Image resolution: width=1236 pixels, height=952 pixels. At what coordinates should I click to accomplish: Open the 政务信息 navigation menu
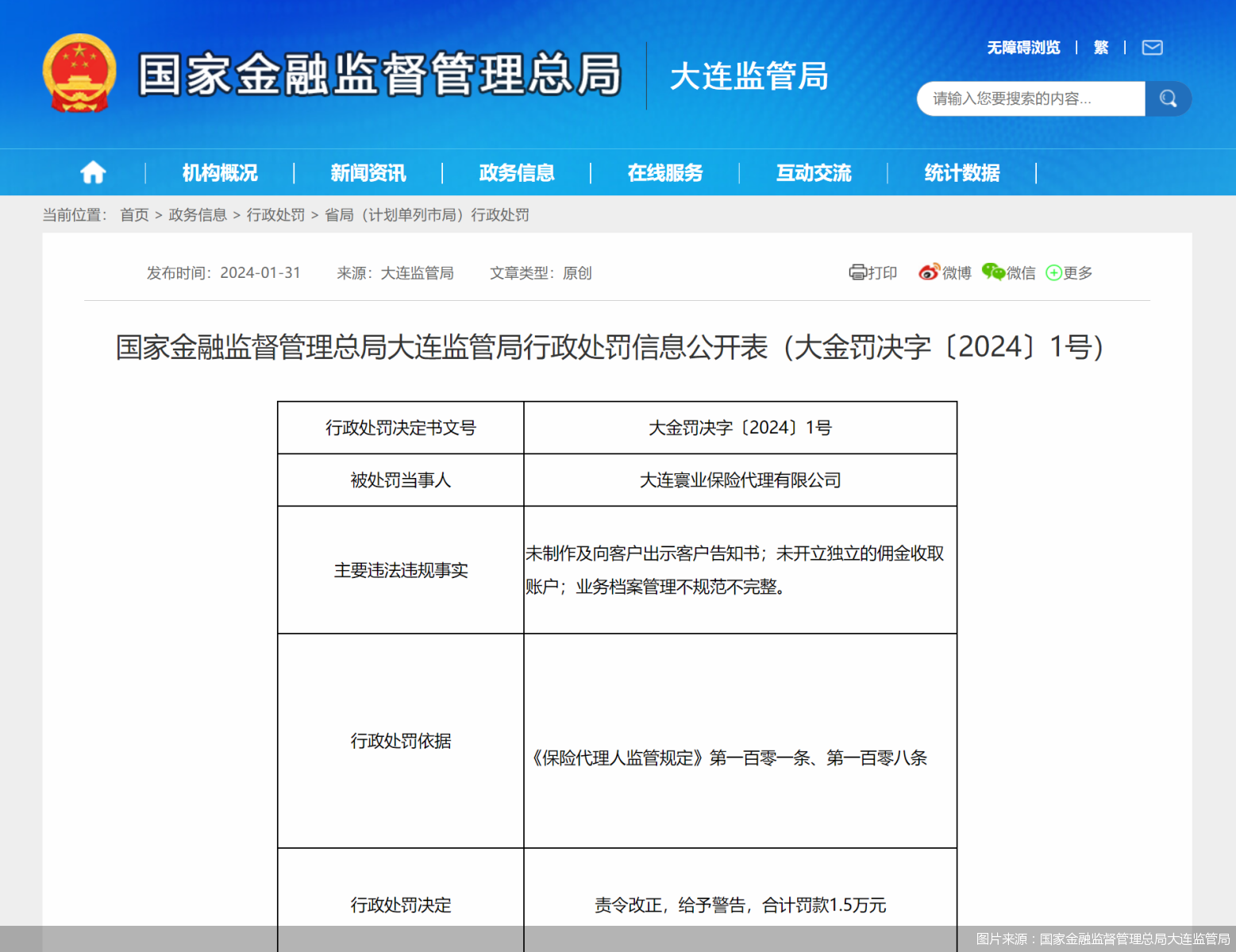(517, 172)
